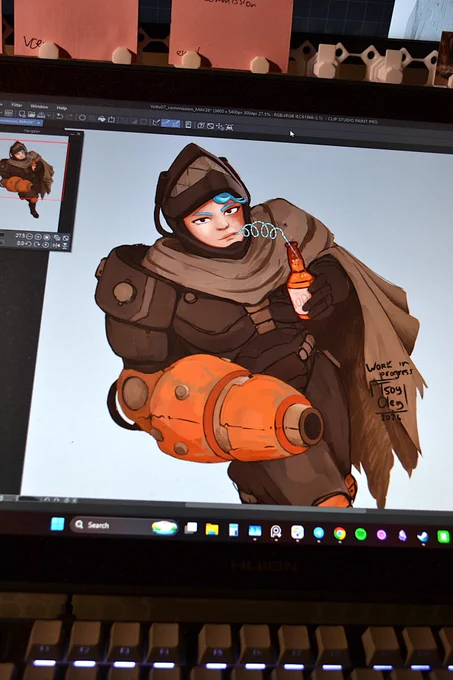Close the Navigator panel
453x680 pixels.
79,134
